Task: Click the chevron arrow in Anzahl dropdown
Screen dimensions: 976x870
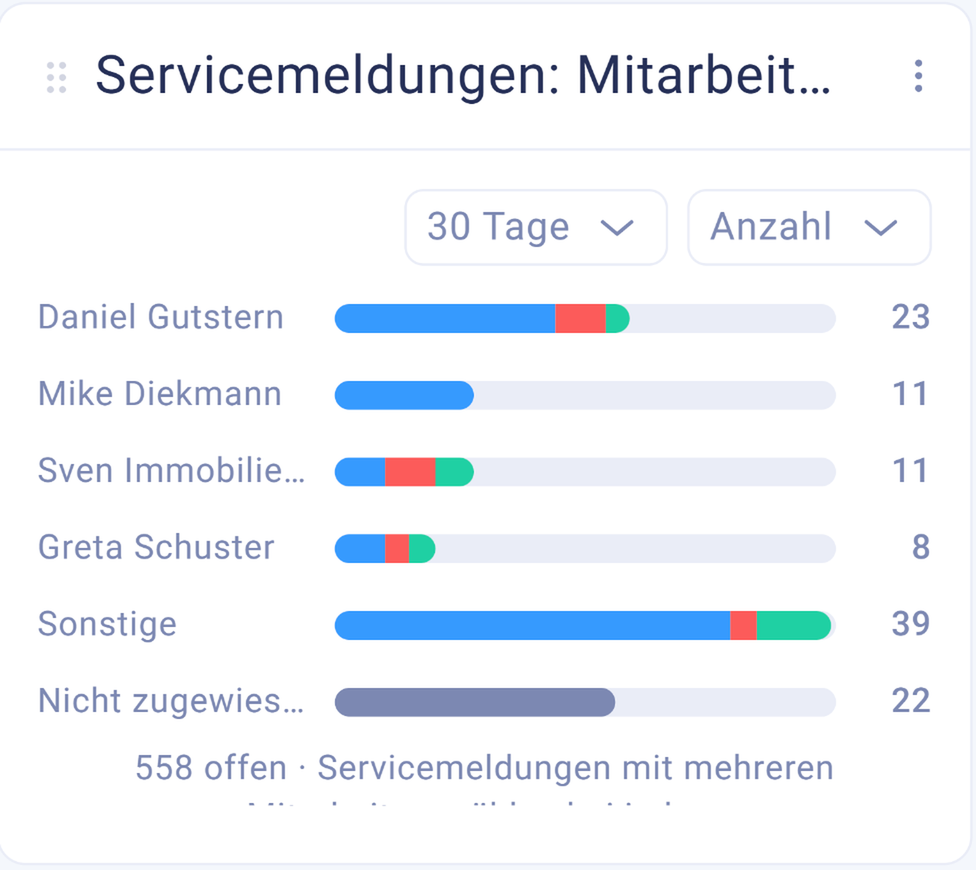Action: [x=881, y=228]
